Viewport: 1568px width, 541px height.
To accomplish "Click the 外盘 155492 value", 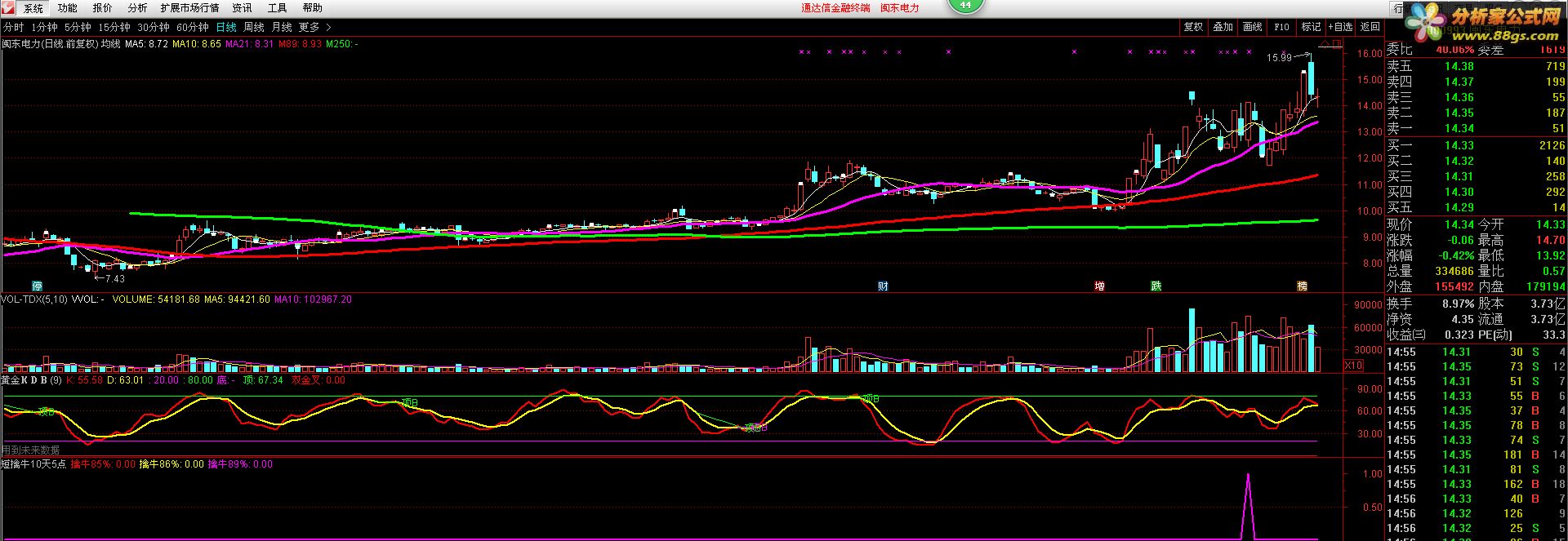I will pos(1454,286).
